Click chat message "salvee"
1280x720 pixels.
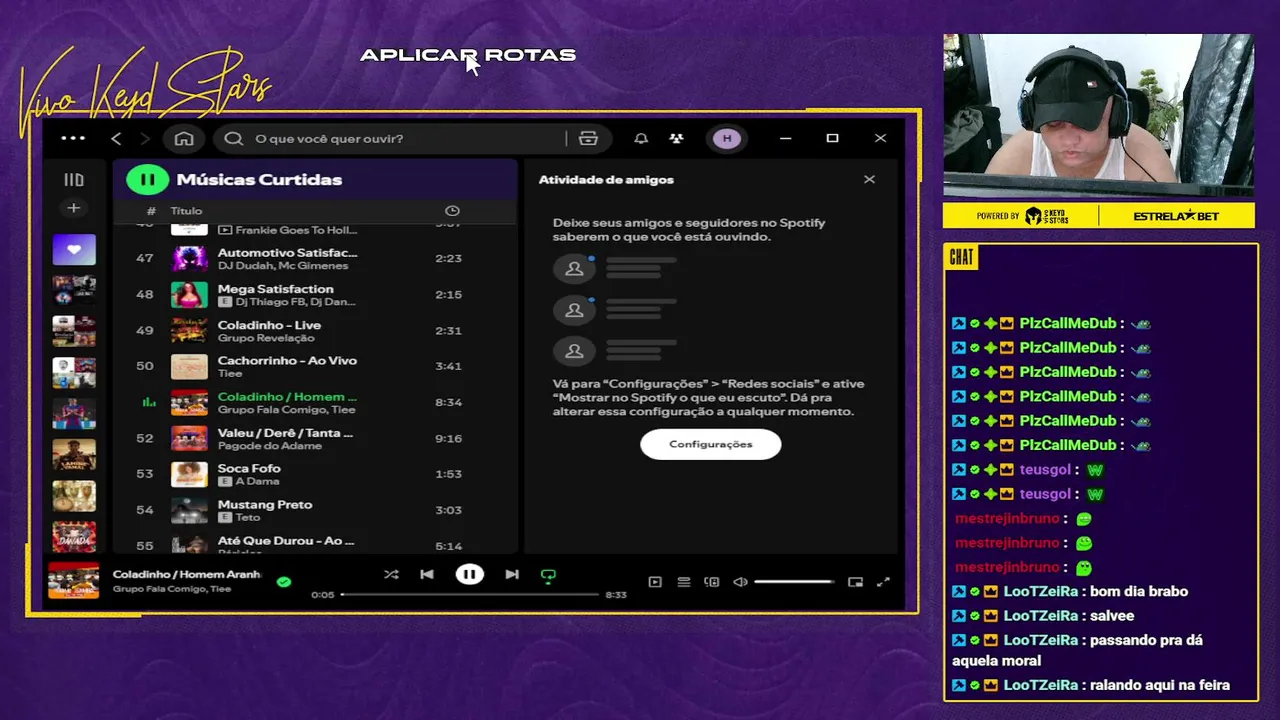click(x=1112, y=615)
